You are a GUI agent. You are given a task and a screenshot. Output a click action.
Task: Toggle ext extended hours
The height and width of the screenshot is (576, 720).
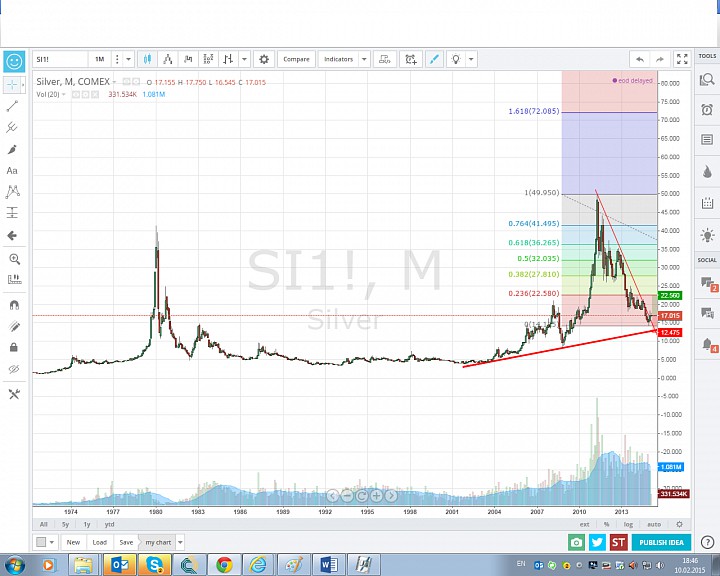click(584, 524)
